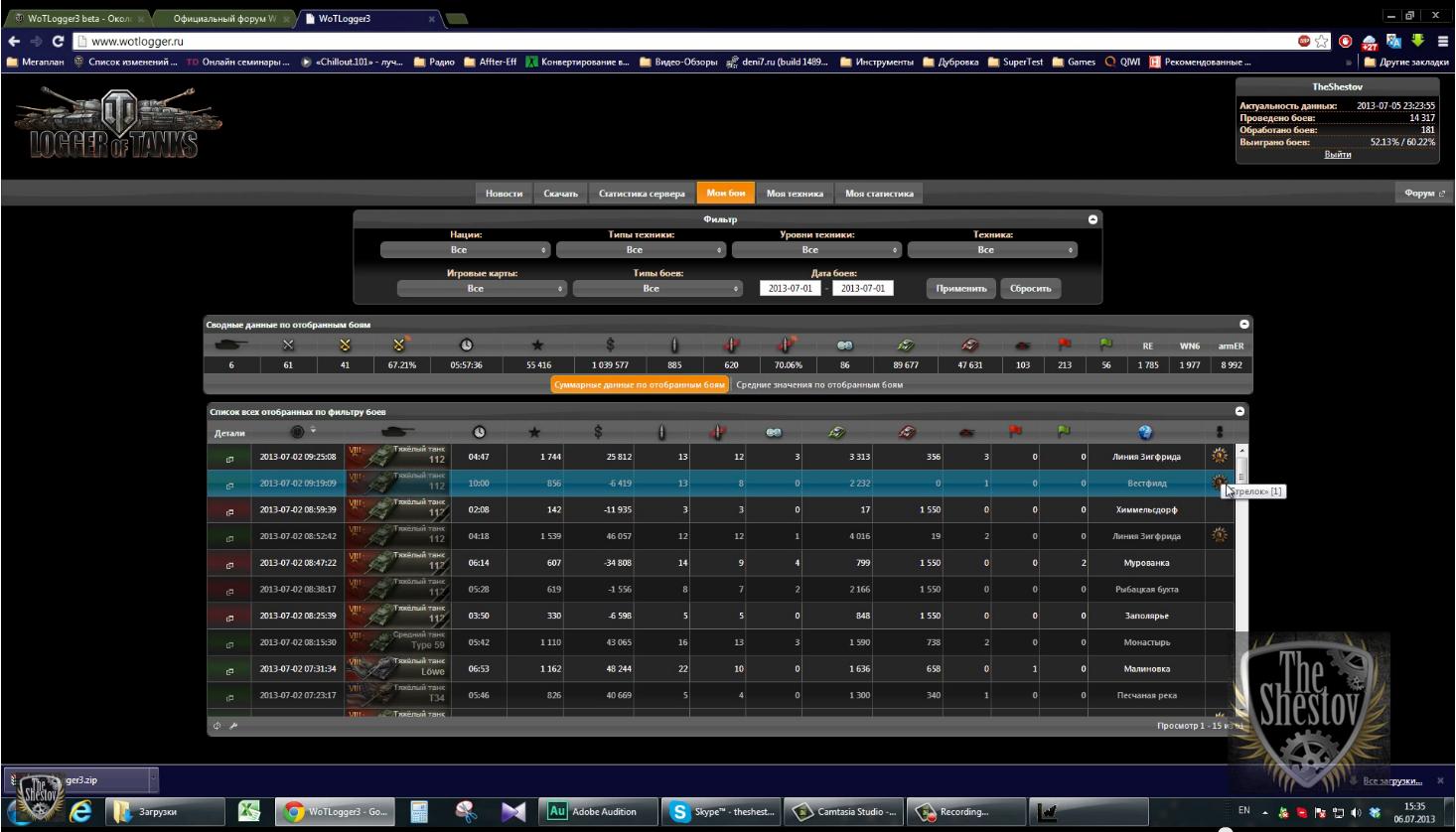Click the wrench settings icon in list footer
Screen dimensions: 1456x832
(x=233, y=726)
